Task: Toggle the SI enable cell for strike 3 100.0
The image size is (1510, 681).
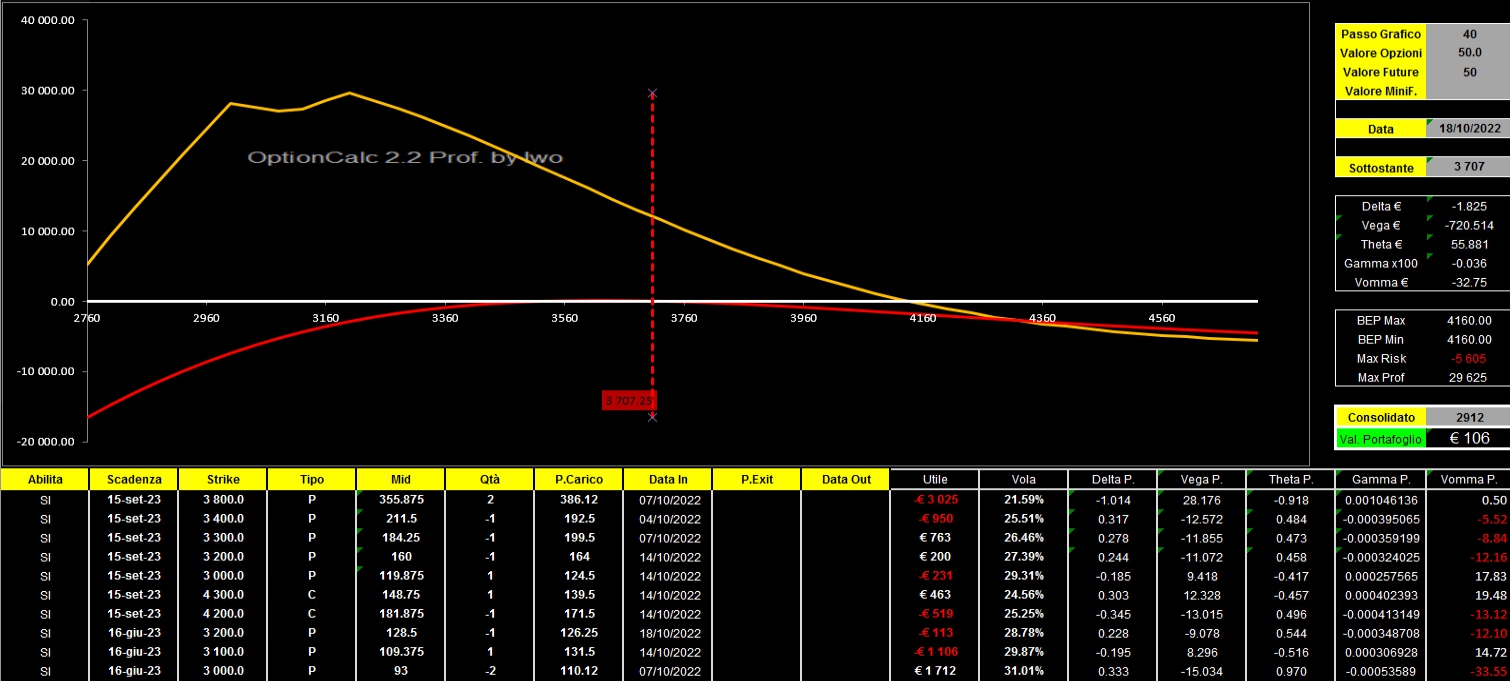Action: [45, 651]
